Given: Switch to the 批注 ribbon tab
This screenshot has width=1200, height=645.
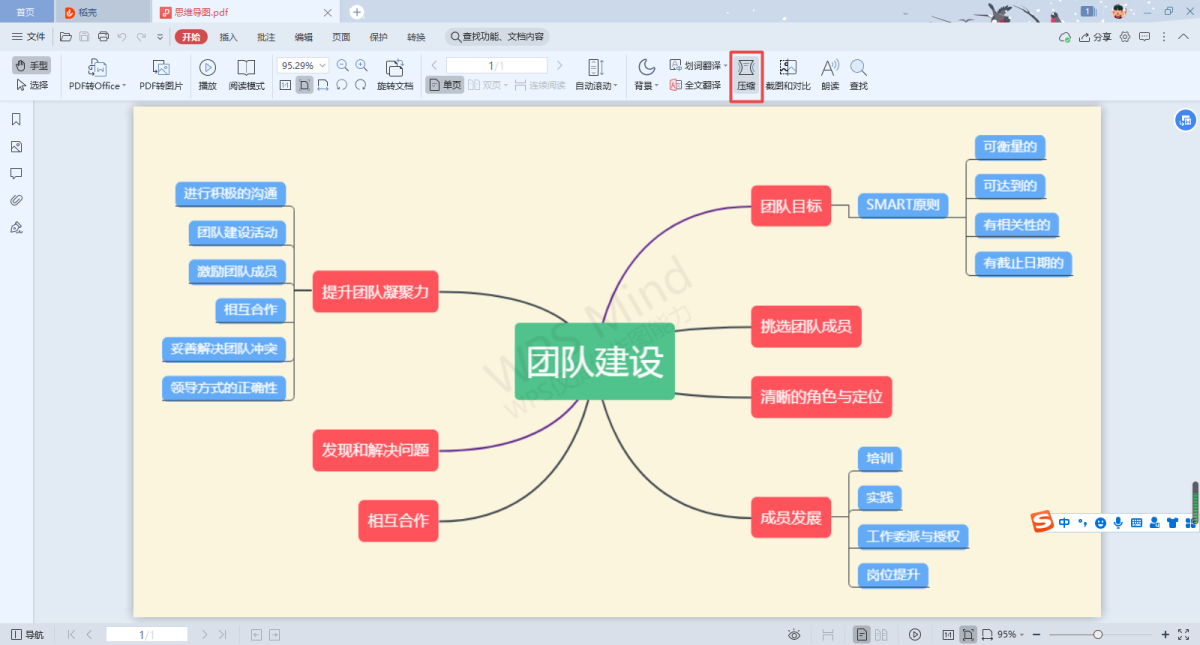Looking at the screenshot, I should pos(265,37).
